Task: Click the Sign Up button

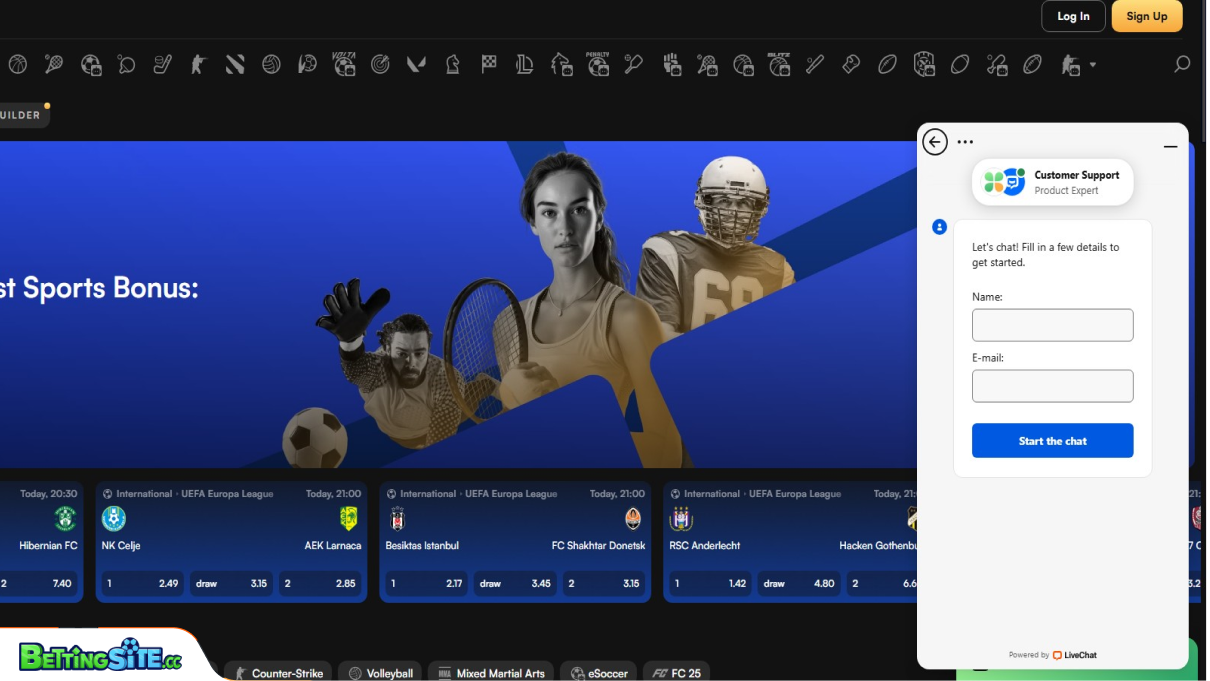Action: pos(1146,16)
